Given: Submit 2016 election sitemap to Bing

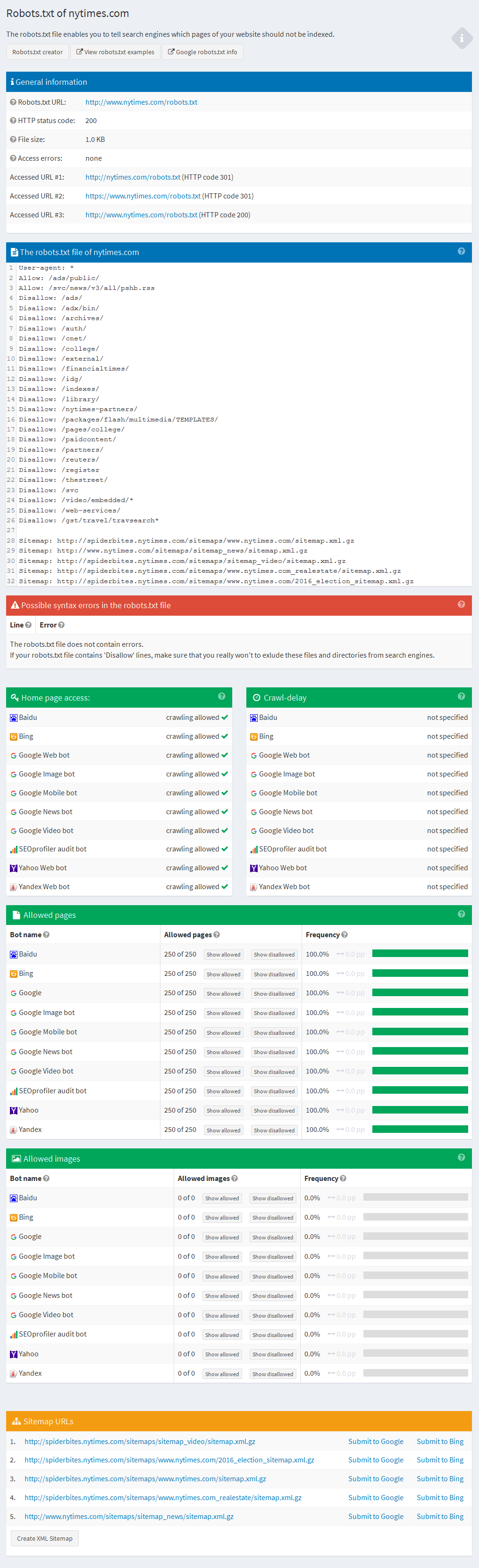Looking at the screenshot, I should (x=440, y=1460).
